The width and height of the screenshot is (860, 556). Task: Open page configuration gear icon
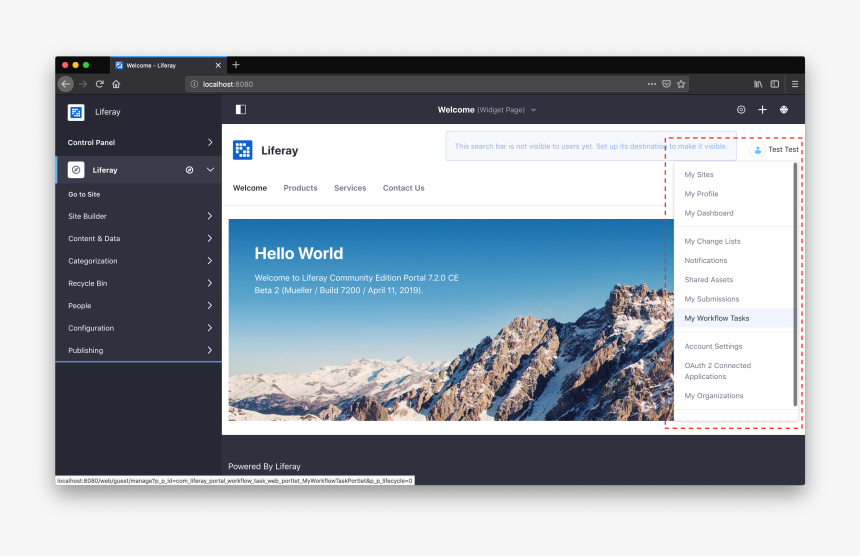coord(741,110)
